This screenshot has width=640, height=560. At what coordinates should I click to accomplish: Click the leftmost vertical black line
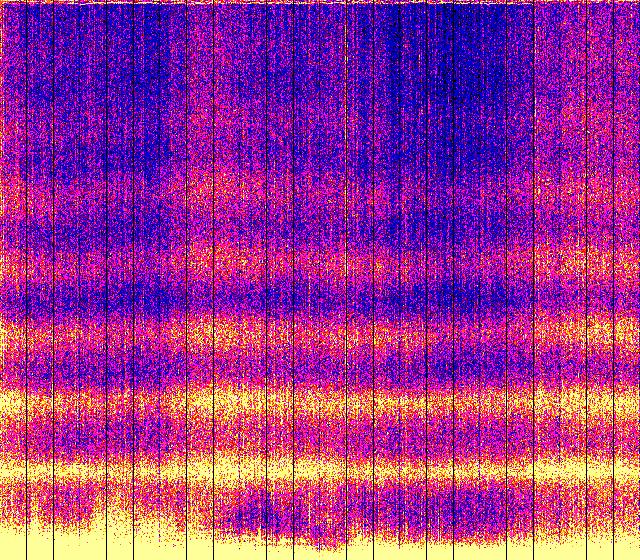tap(26, 280)
